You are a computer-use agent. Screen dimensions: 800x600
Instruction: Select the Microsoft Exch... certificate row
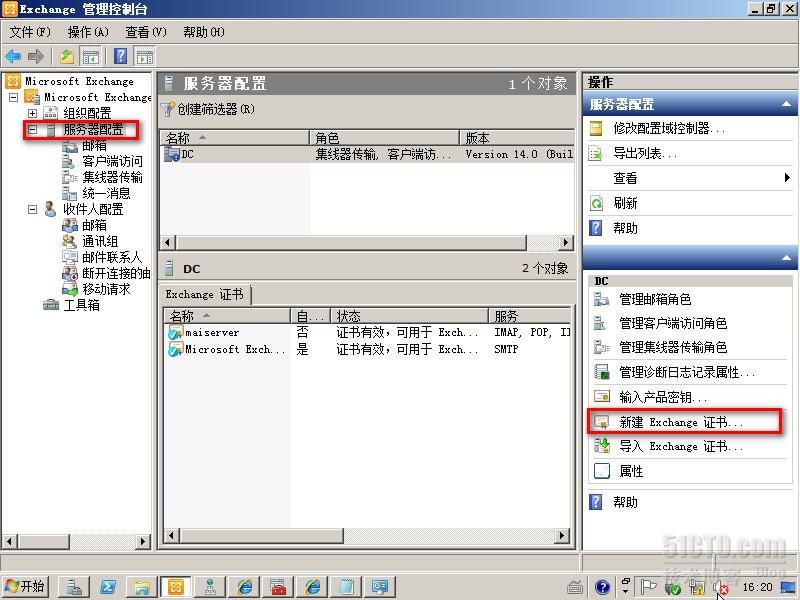(367, 349)
